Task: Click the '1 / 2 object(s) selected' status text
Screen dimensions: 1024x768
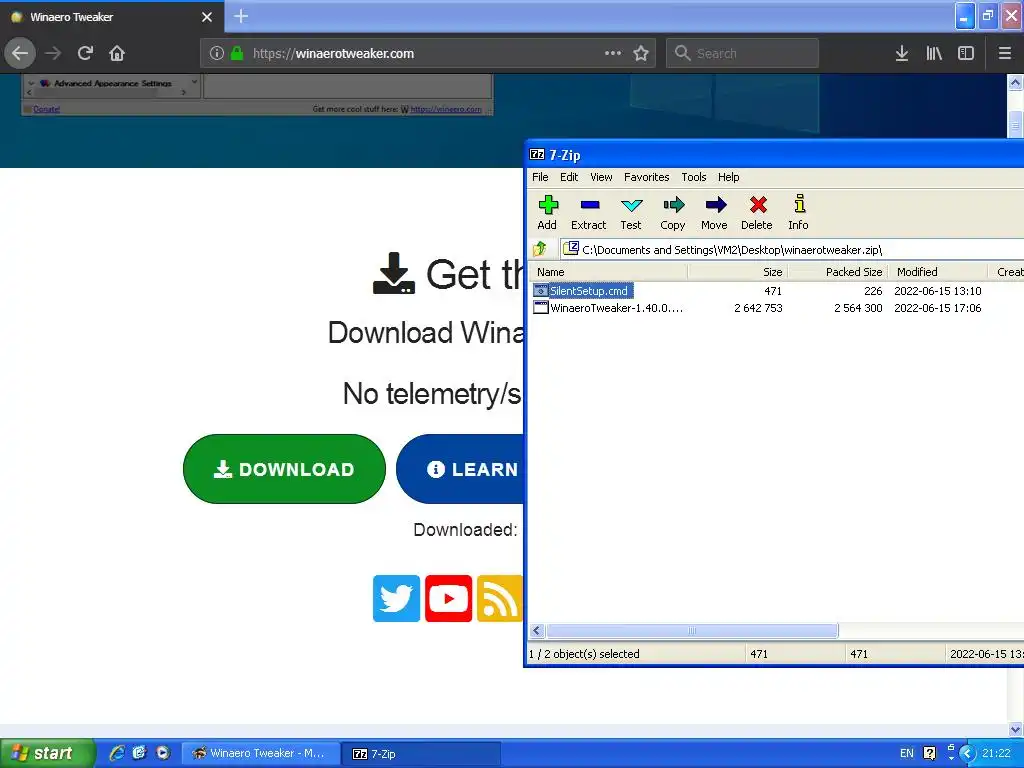Action: coord(584,654)
